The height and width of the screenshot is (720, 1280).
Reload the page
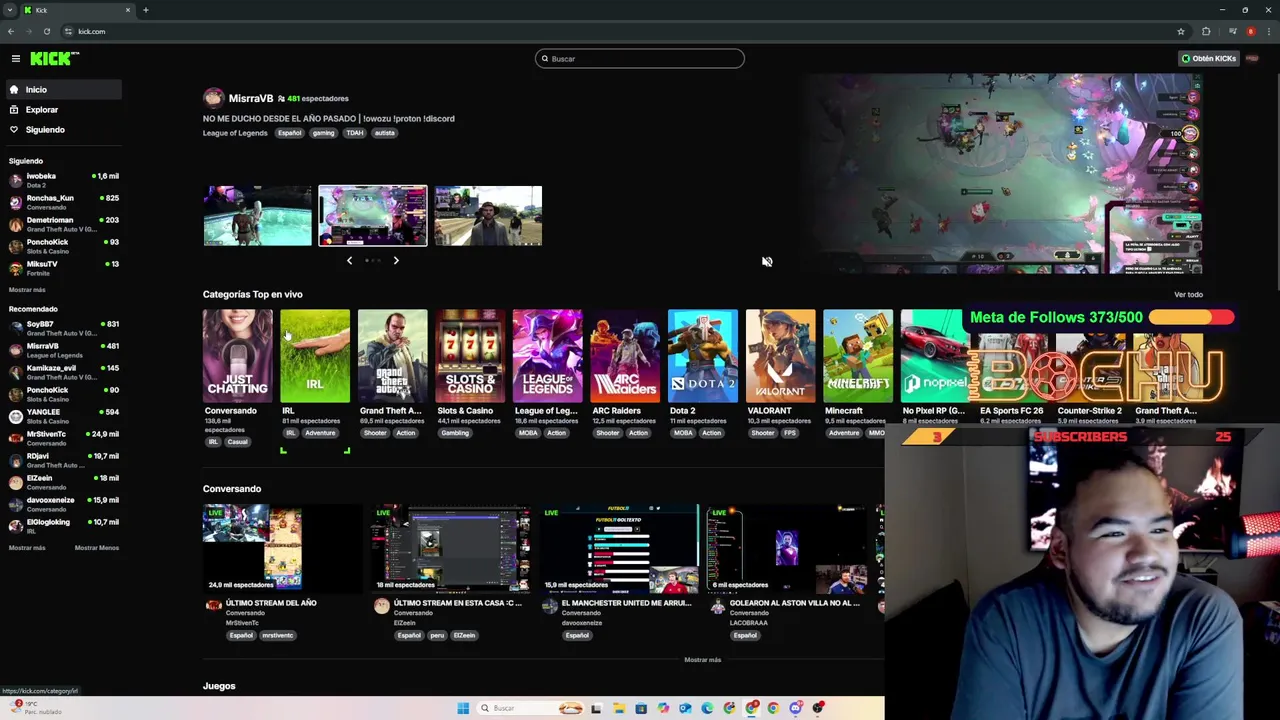click(46, 31)
